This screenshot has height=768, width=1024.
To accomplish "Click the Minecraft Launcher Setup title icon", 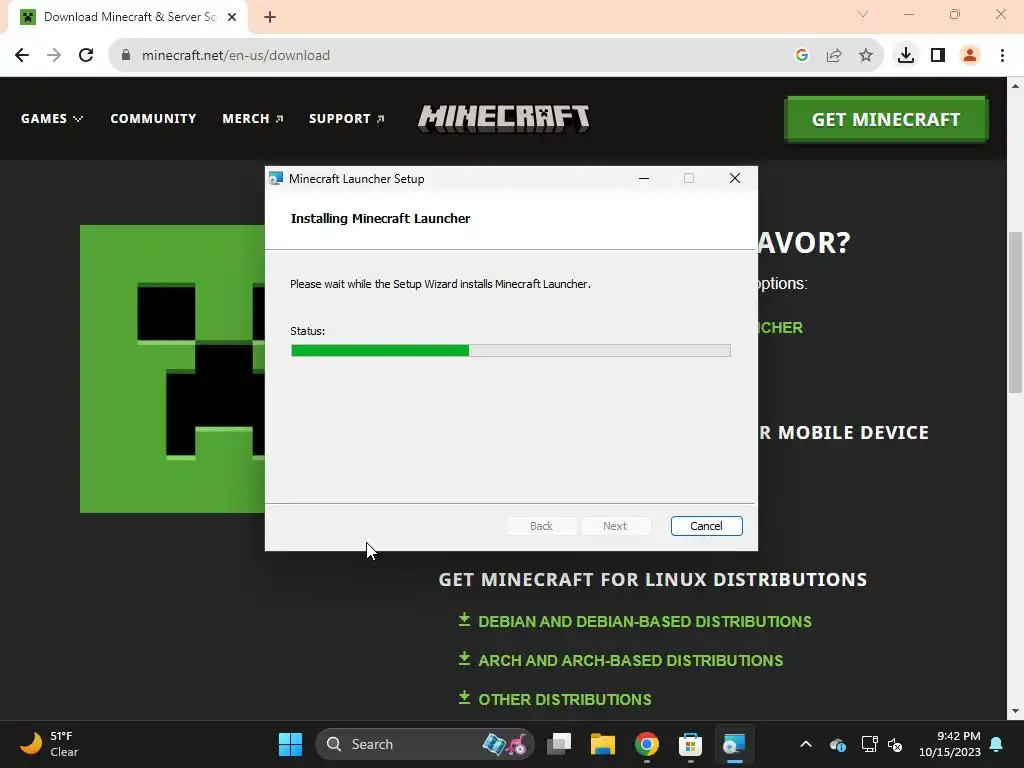I will [x=276, y=178].
